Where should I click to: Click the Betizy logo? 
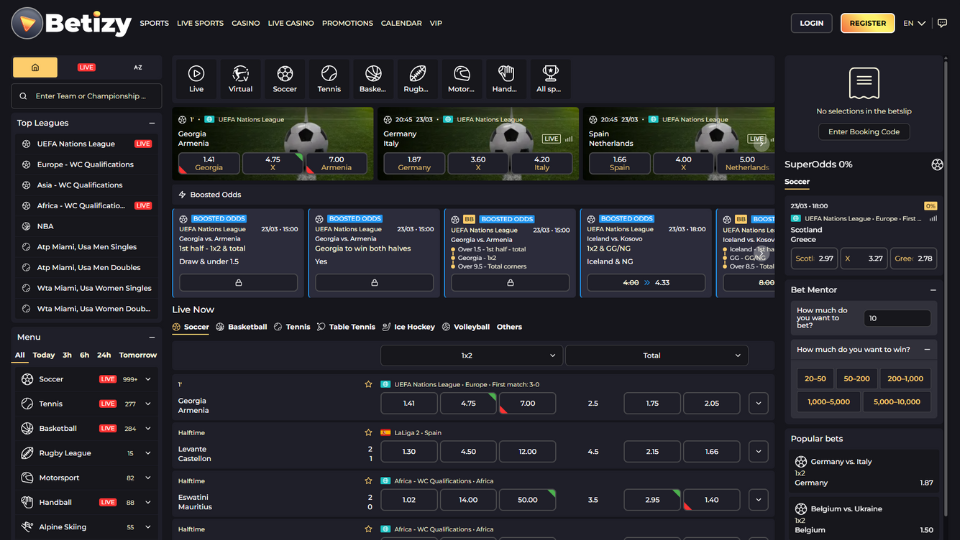tap(71, 23)
